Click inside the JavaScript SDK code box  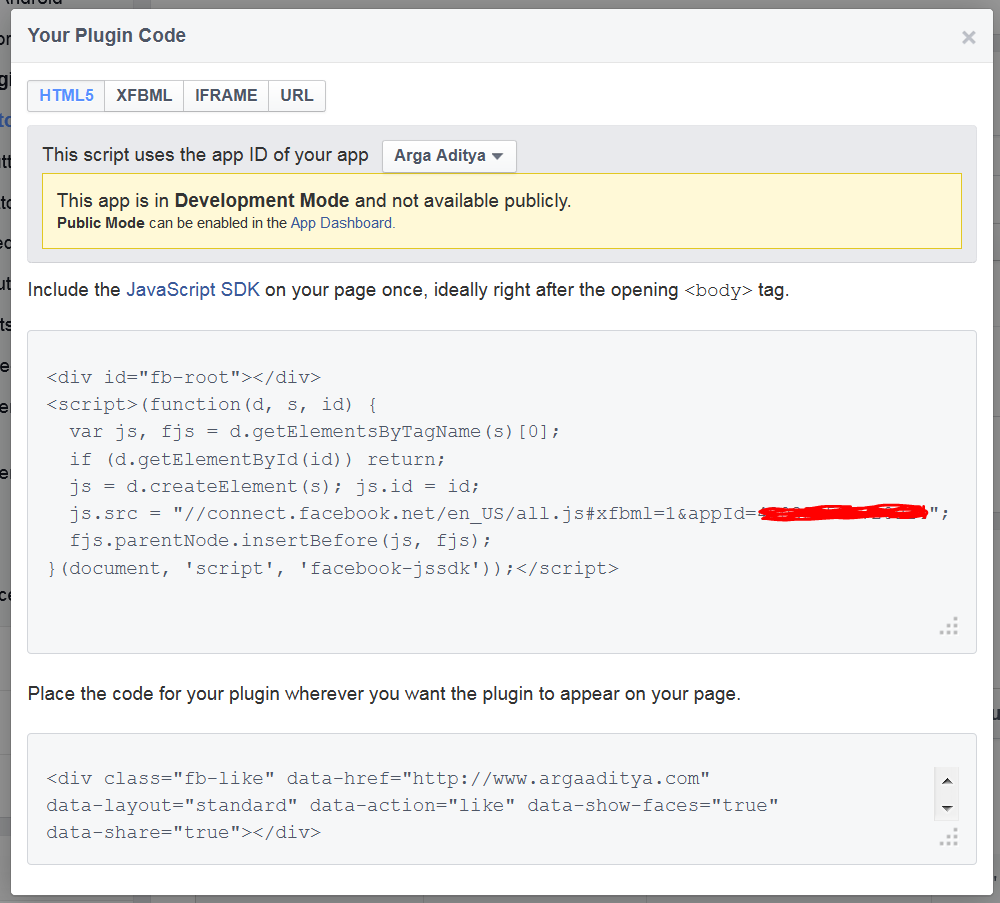[x=501, y=492]
